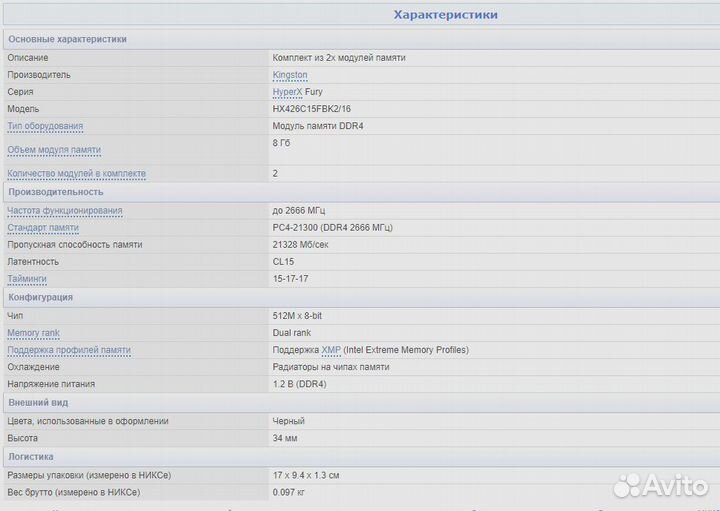This screenshot has width=720, height=511.
Task: Click the model number HX426C15FBK2/16
Action: coord(311,109)
